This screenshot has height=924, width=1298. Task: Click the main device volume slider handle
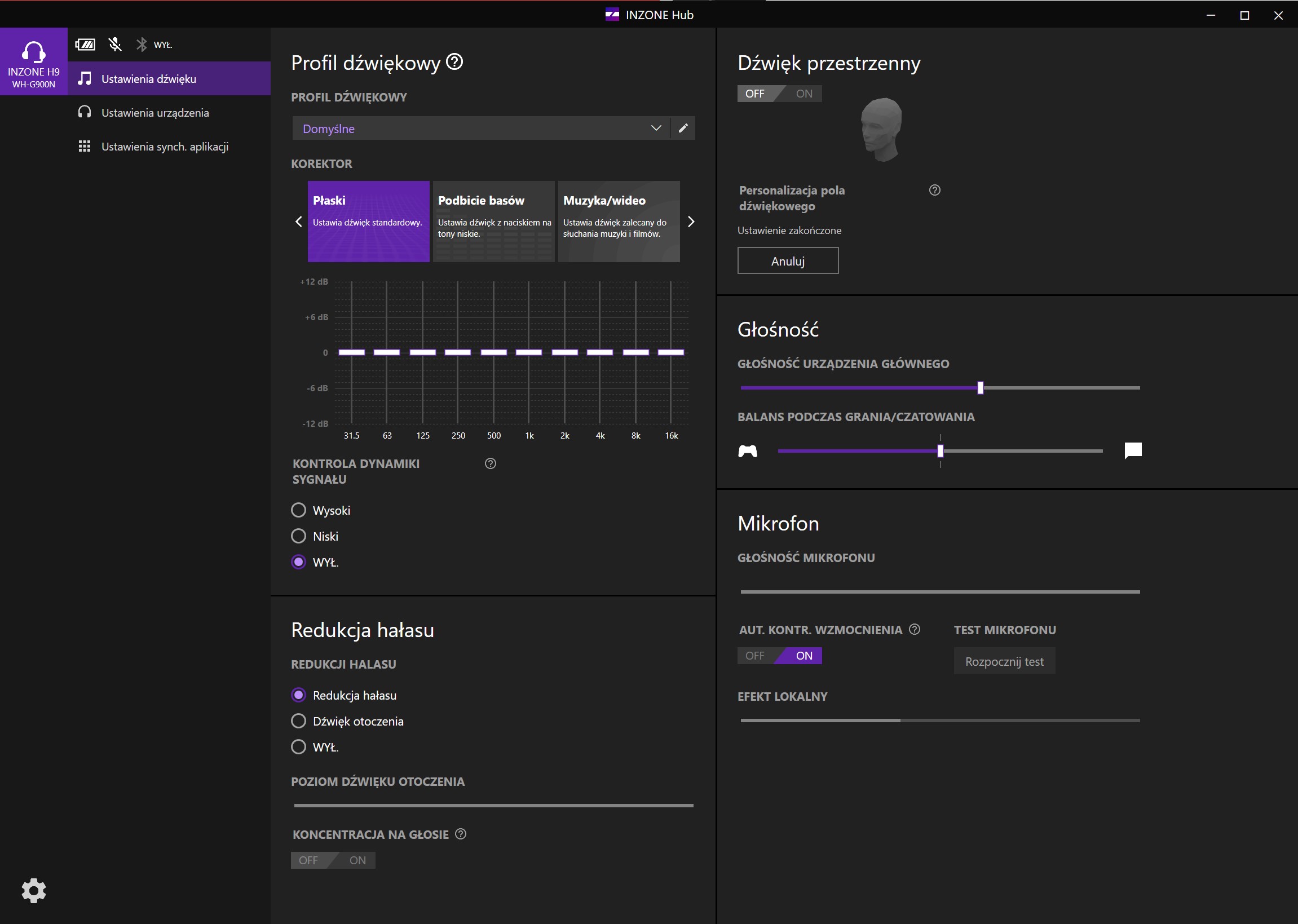[980, 388]
